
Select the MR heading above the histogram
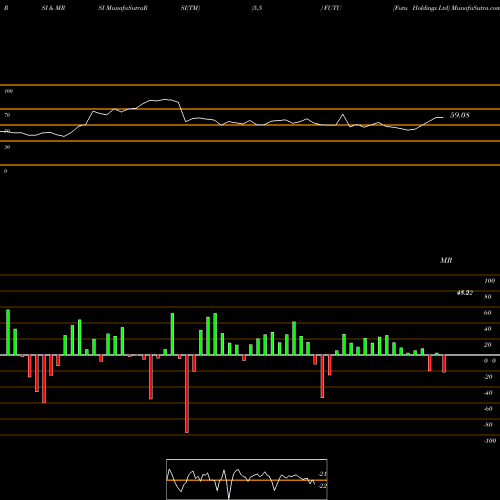click(x=446, y=260)
